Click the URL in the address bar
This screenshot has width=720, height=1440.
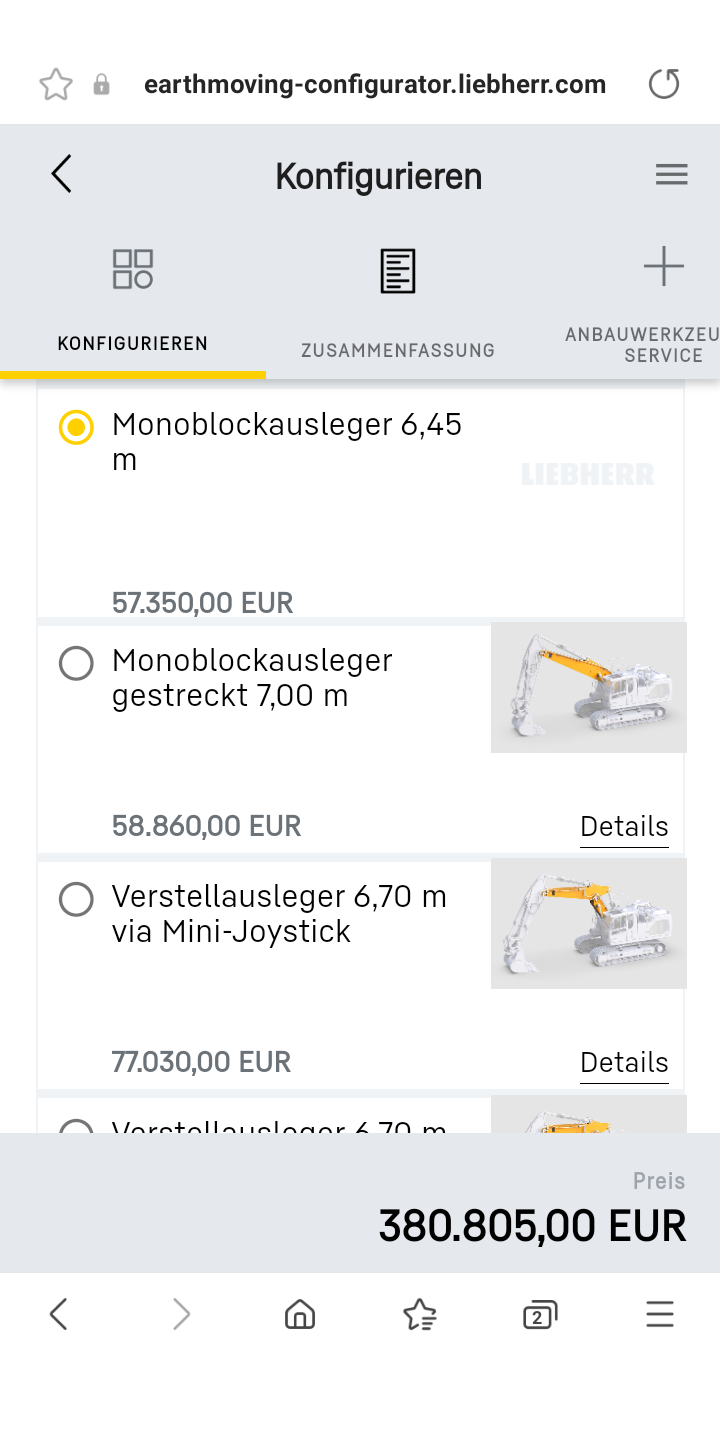point(375,85)
